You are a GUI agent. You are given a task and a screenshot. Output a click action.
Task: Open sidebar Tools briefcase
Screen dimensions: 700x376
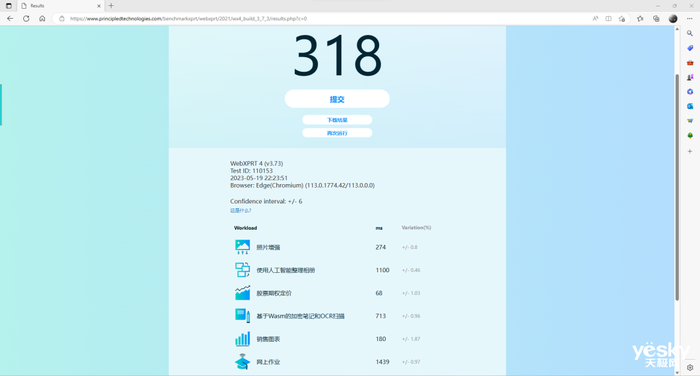pyautogui.click(x=690, y=63)
